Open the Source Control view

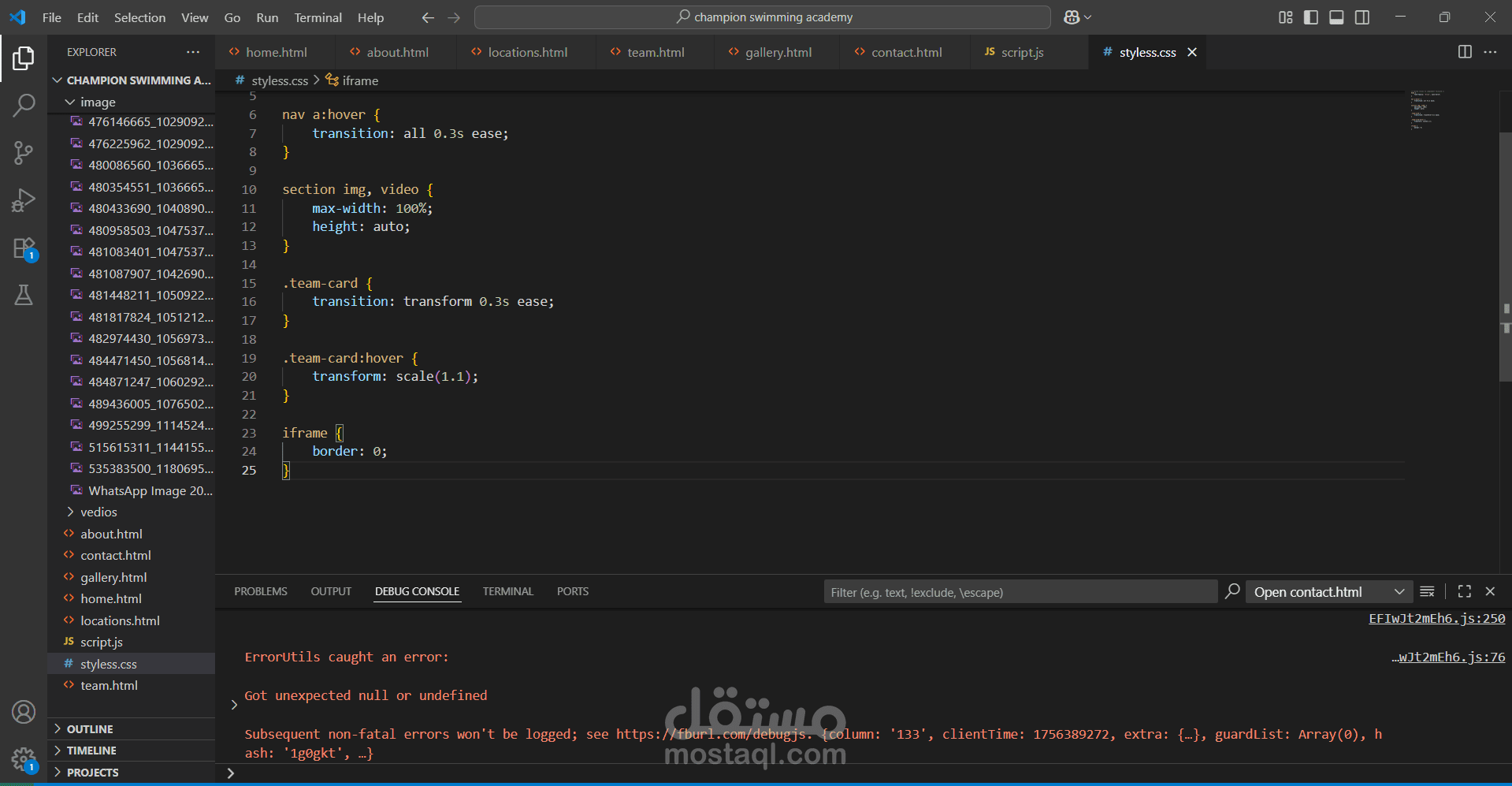[24, 153]
